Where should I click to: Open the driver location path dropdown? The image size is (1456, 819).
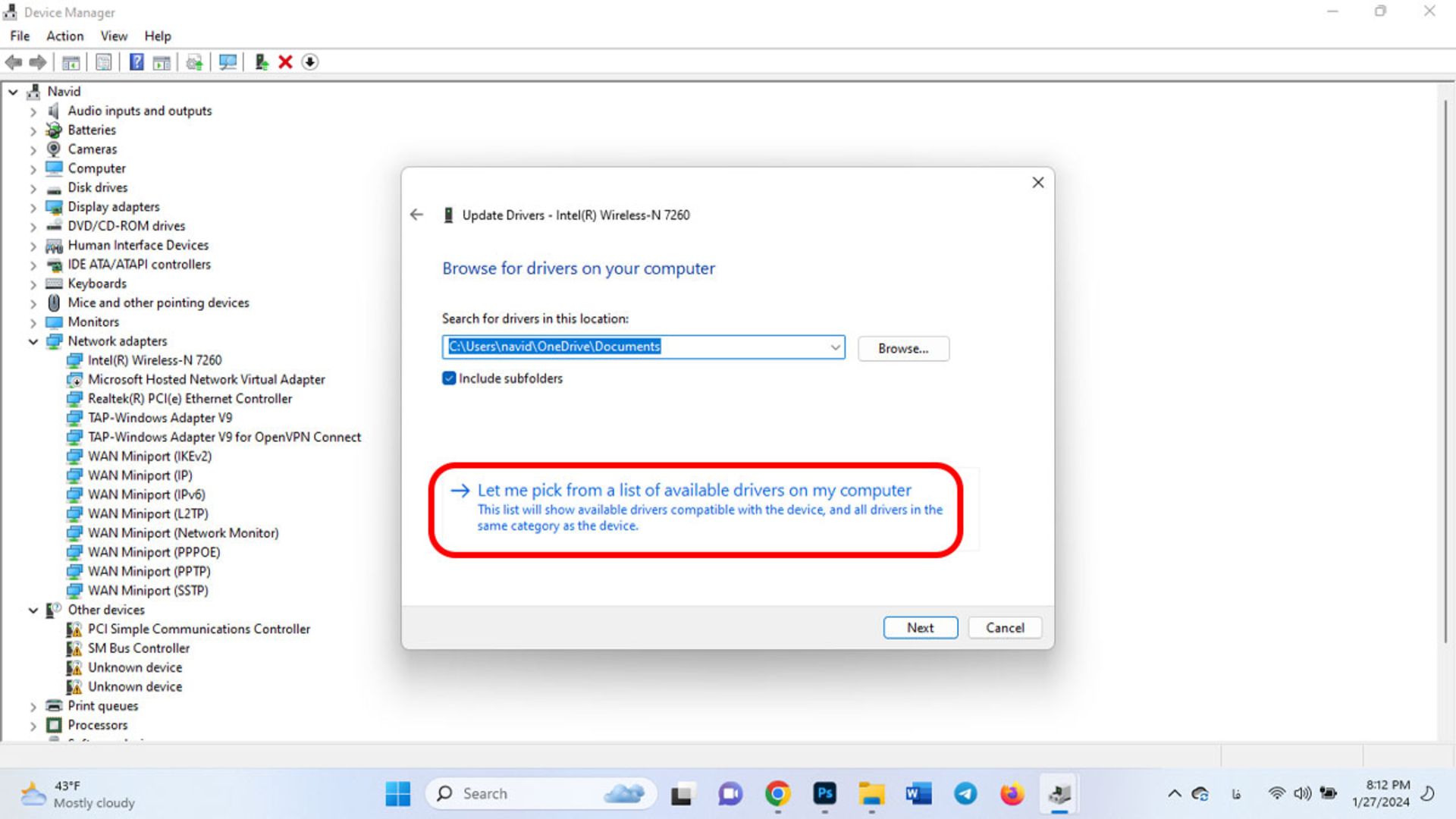tap(835, 347)
